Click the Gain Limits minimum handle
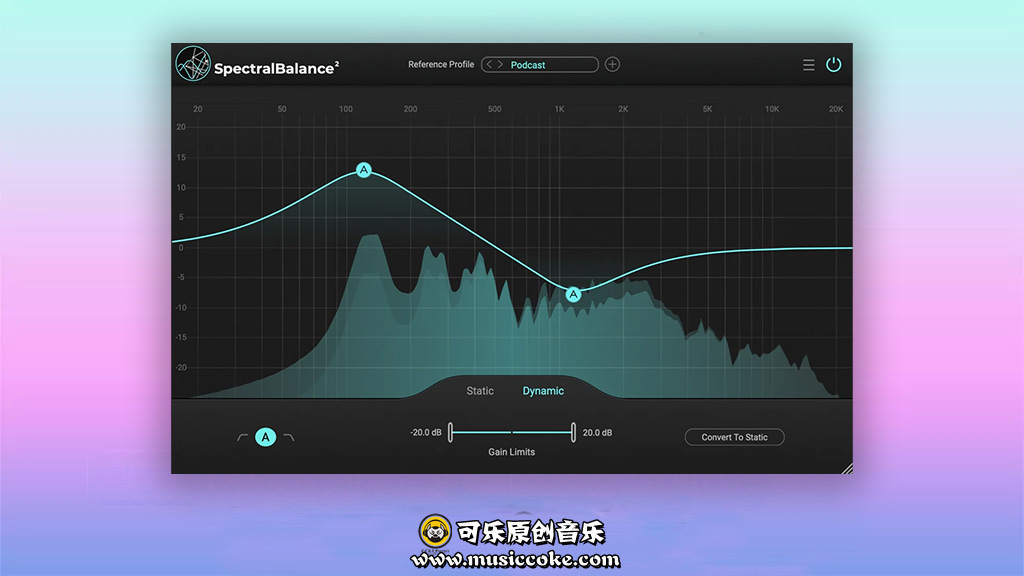Screen dimensions: 1024x576 (x=450, y=432)
